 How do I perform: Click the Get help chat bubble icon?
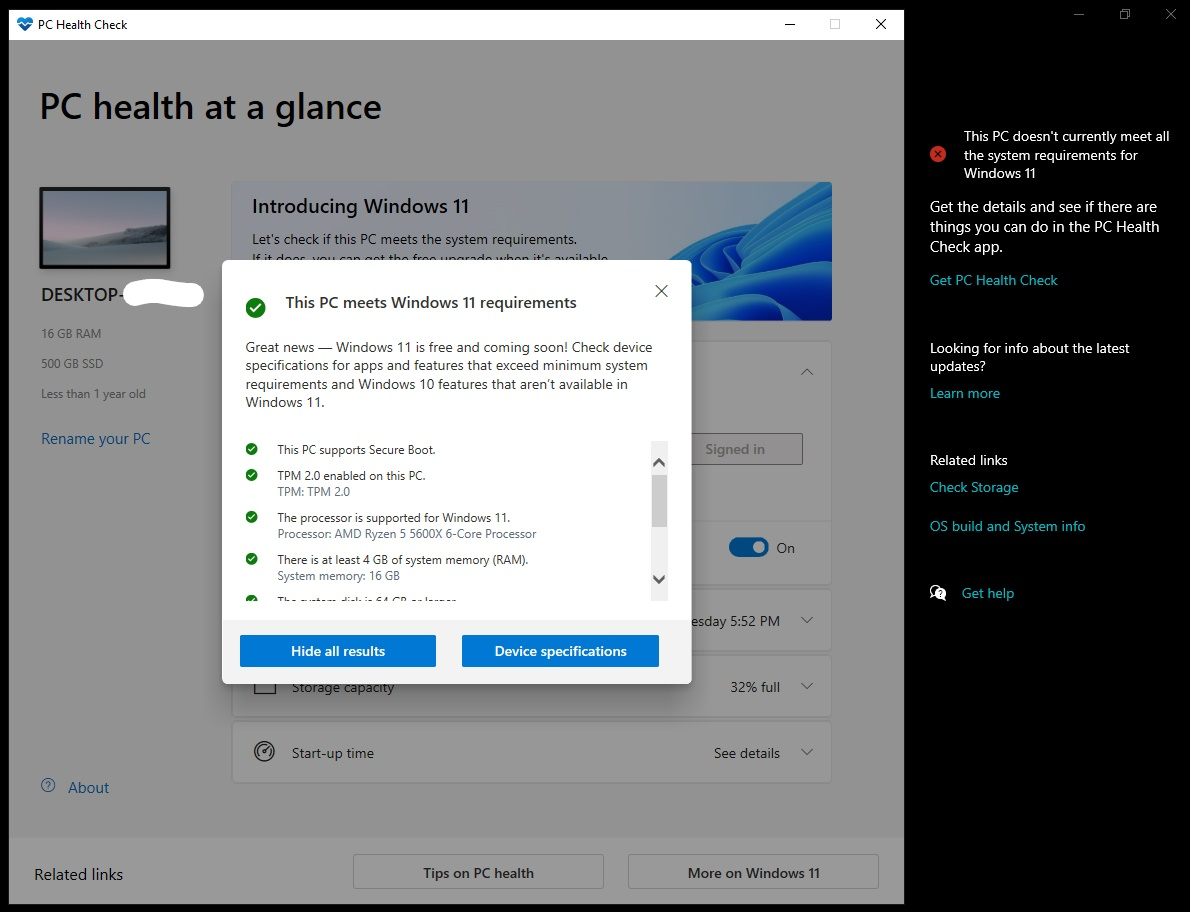(x=938, y=593)
